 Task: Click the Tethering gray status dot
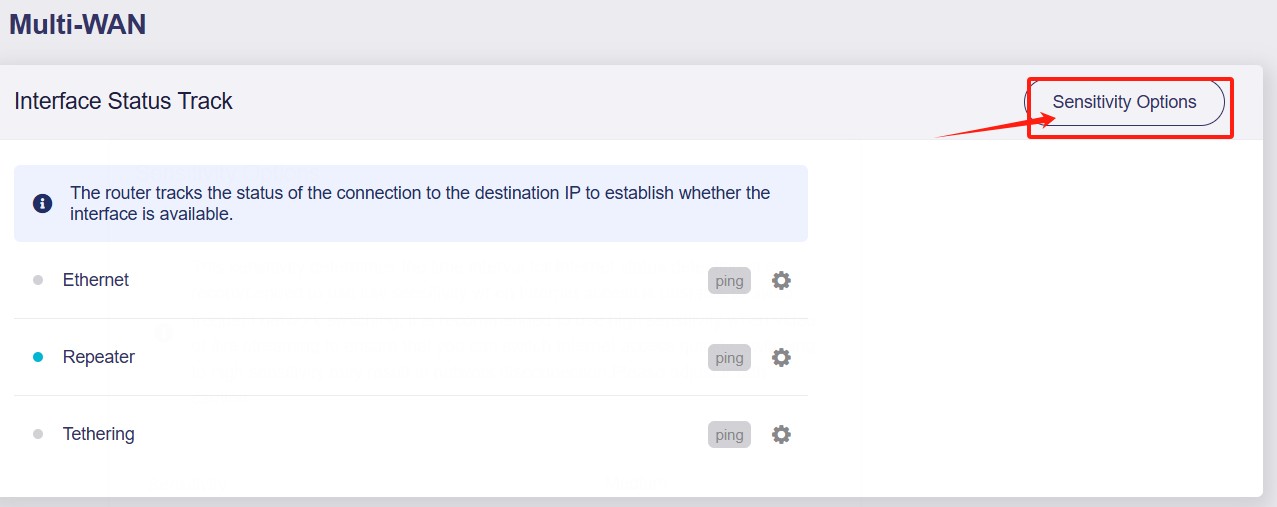38,434
